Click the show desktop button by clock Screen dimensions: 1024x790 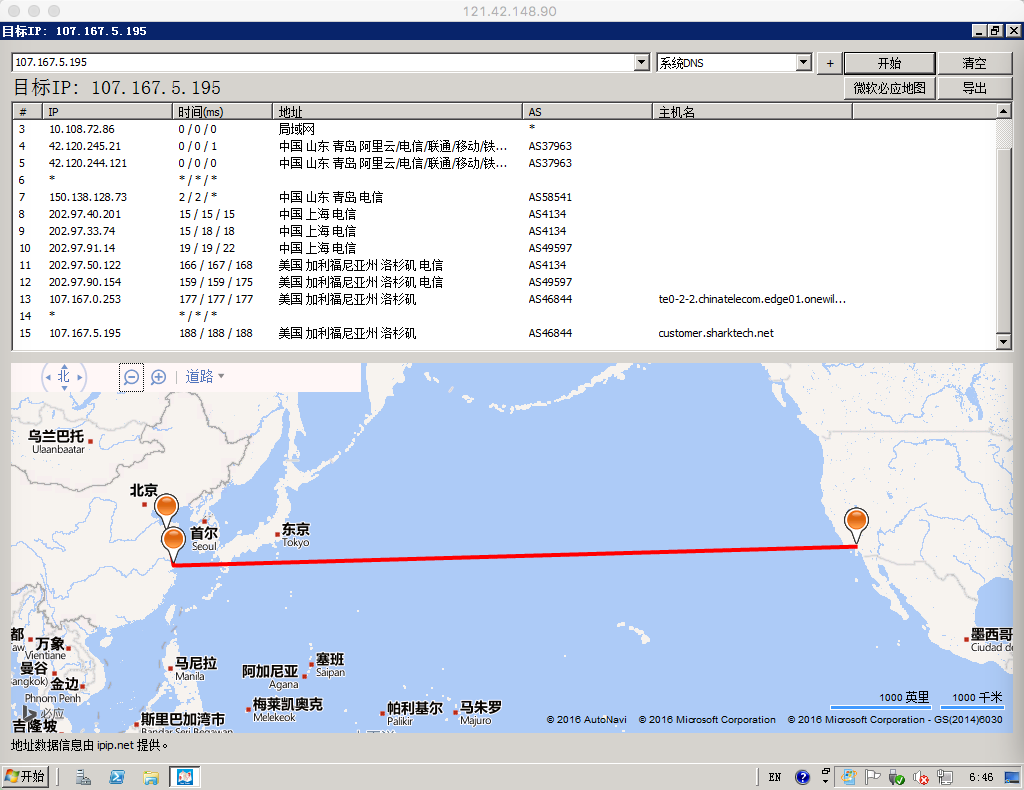[x=1012, y=777]
